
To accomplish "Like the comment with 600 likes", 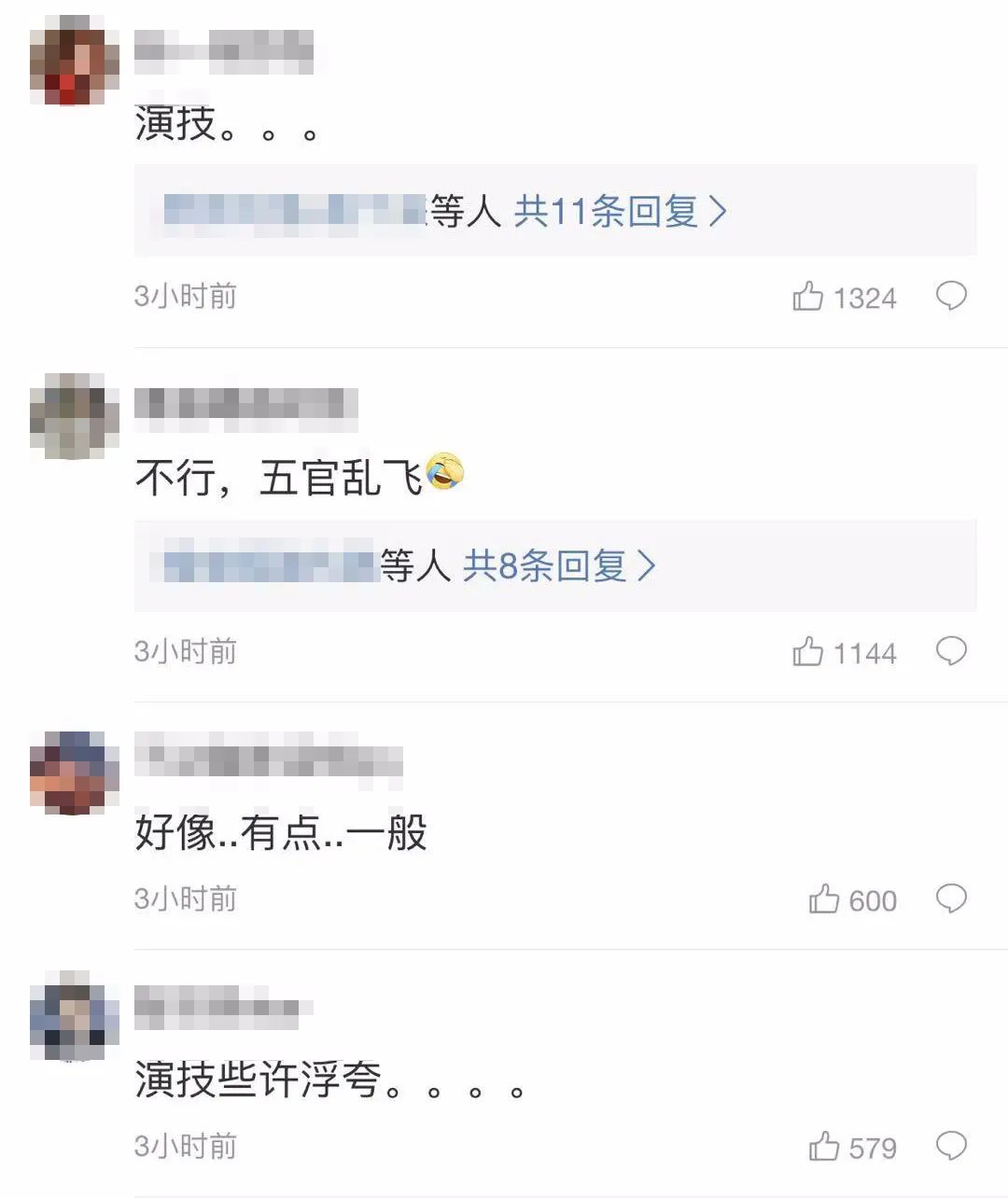I will (x=823, y=899).
